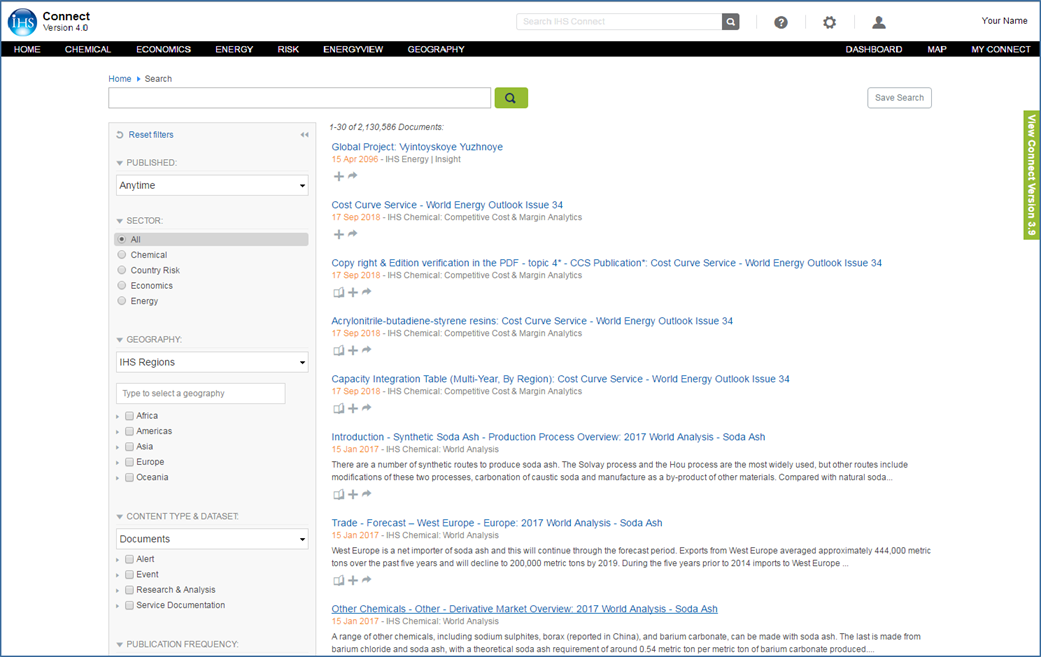Click the Reset filters link
The height and width of the screenshot is (657, 1041).
[150, 135]
